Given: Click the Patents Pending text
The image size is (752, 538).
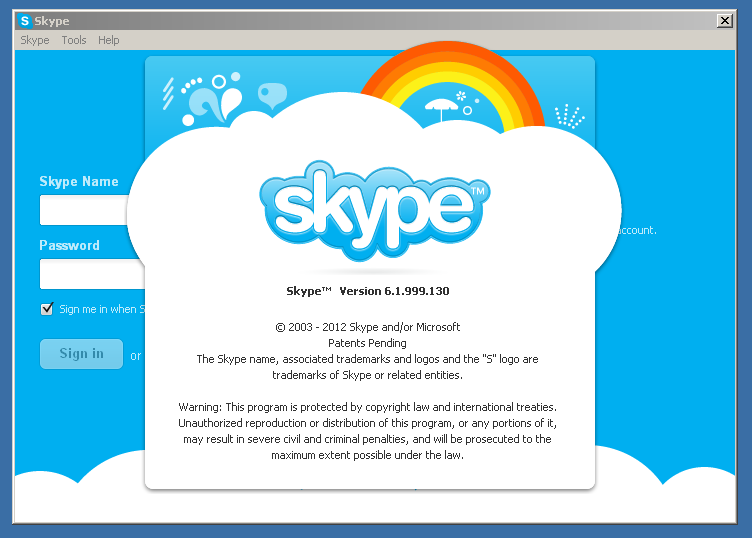Looking at the screenshot, I should [x=367, y=343].
